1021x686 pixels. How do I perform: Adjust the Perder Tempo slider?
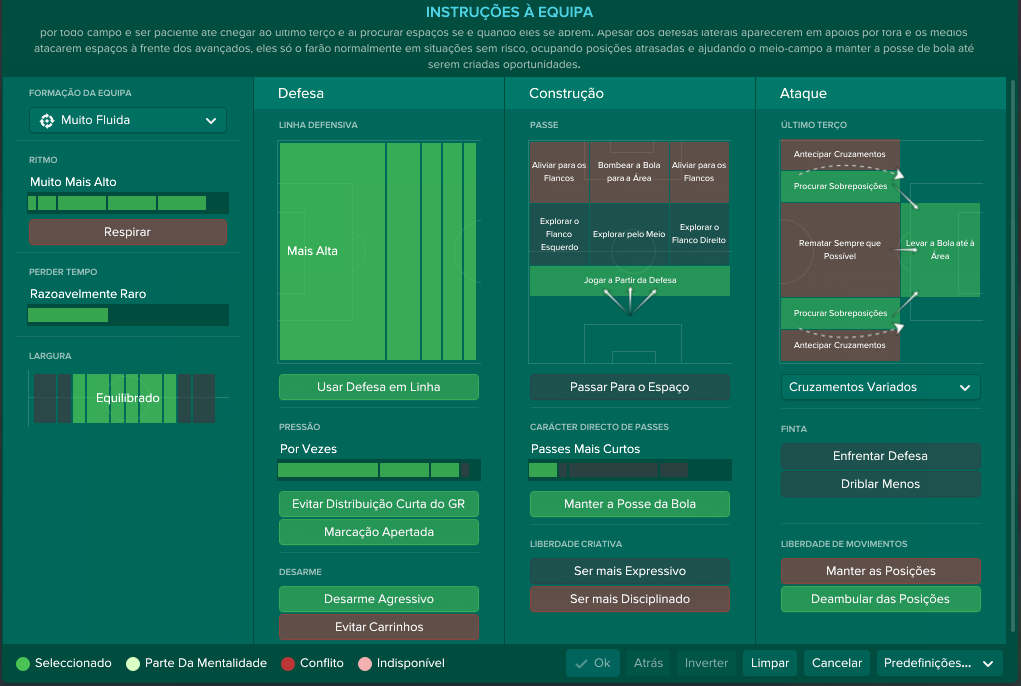point(128,315)
